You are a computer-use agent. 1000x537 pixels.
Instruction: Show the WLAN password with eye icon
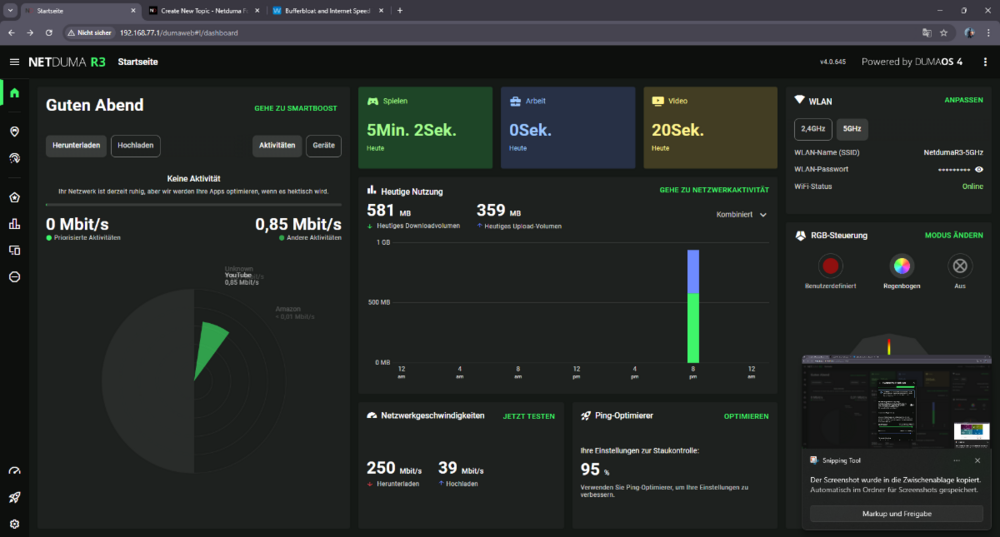coord(979,169)
